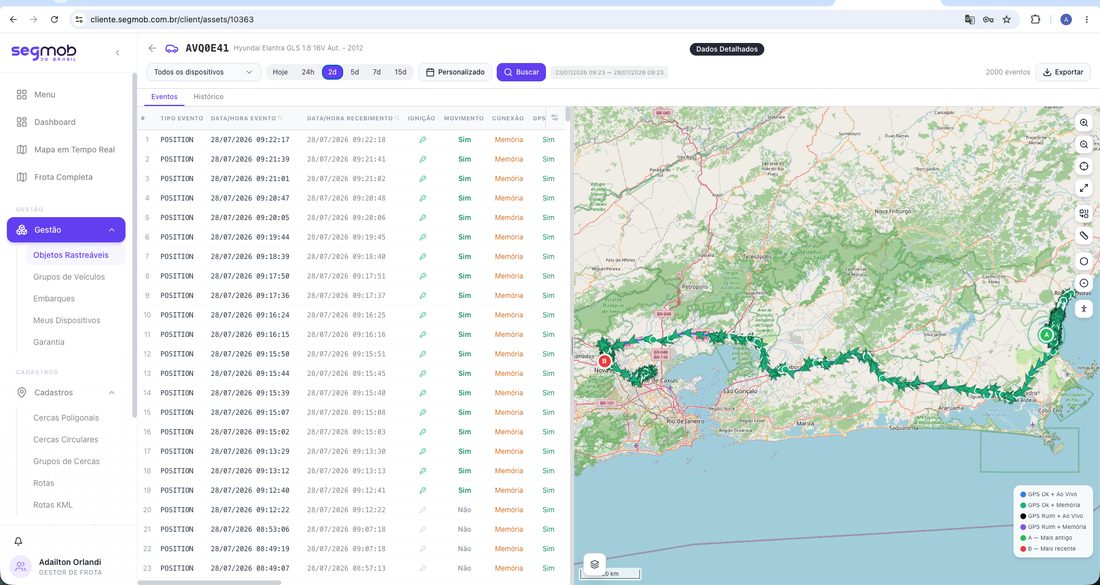Open the Personalizado date range picker
This screenshot has width=1100, height=585.
click(x=455, y=72)
